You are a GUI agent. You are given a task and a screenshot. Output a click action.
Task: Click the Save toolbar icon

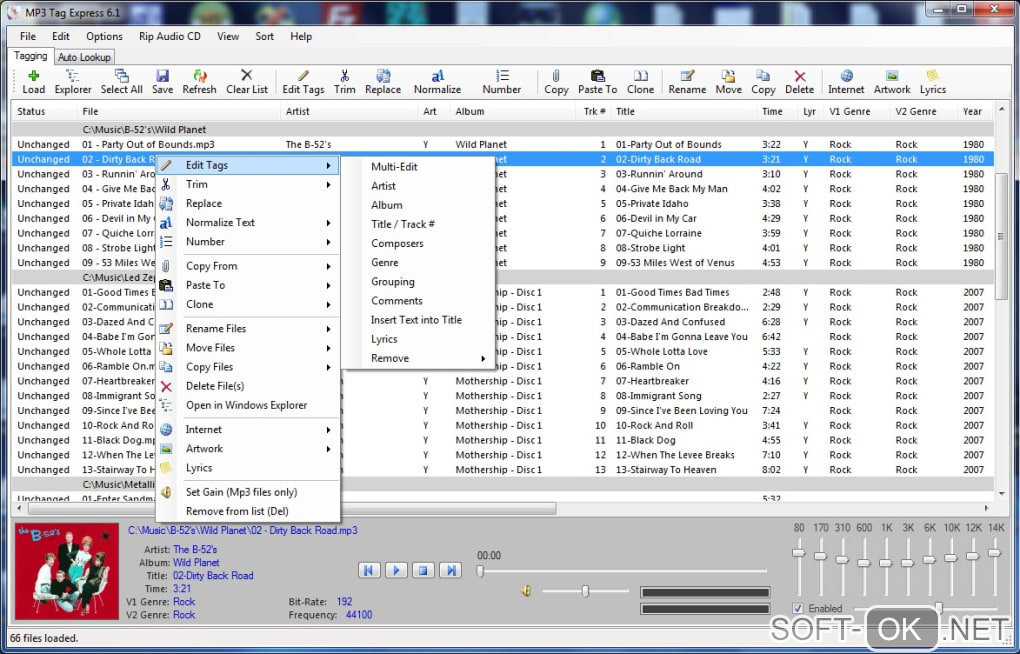coord(162,81)
